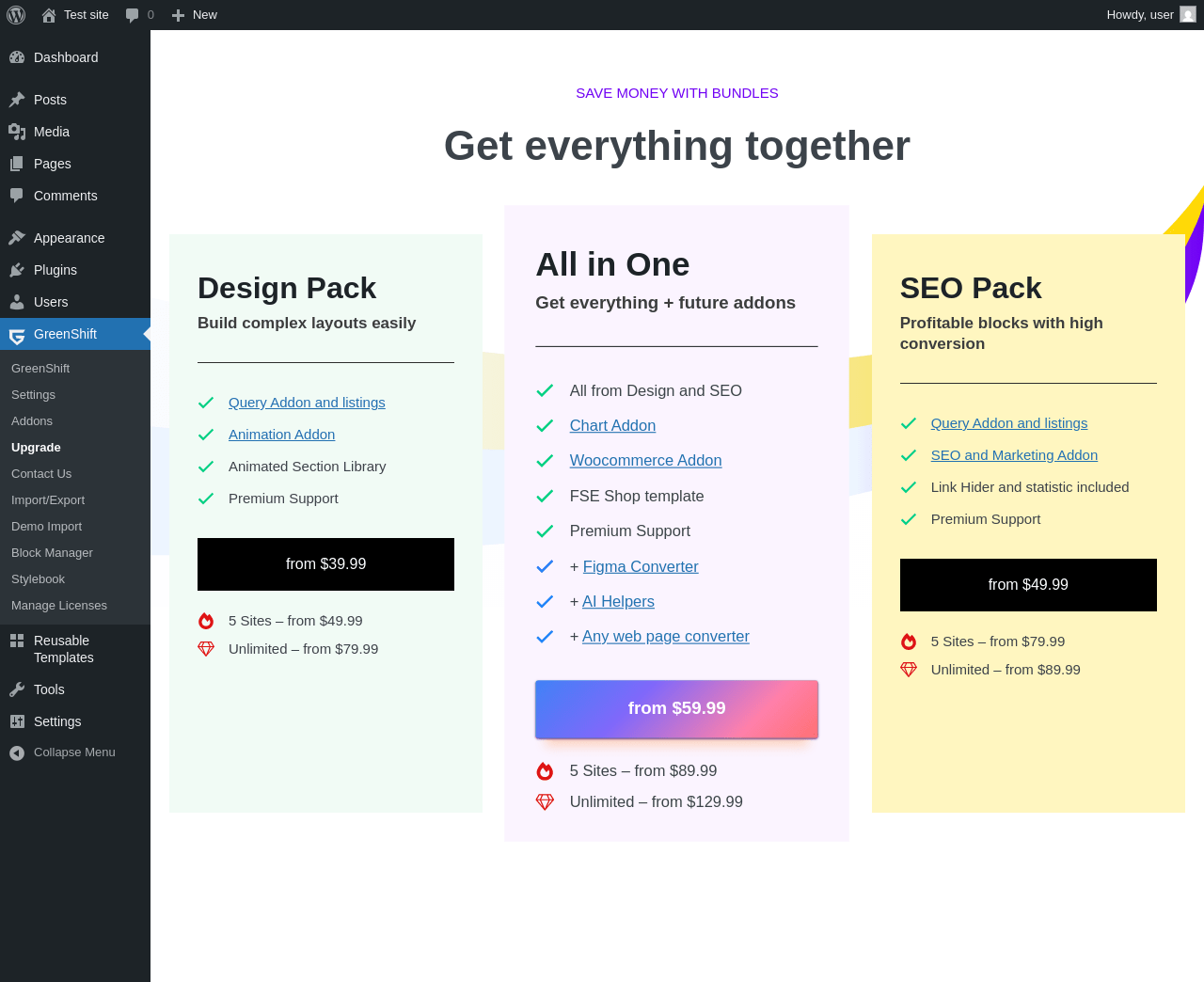Image resolution: width=1204 pixels, height=982 pixels.
Task: Follow the Figma Converter link
Action: pos(641,567)
